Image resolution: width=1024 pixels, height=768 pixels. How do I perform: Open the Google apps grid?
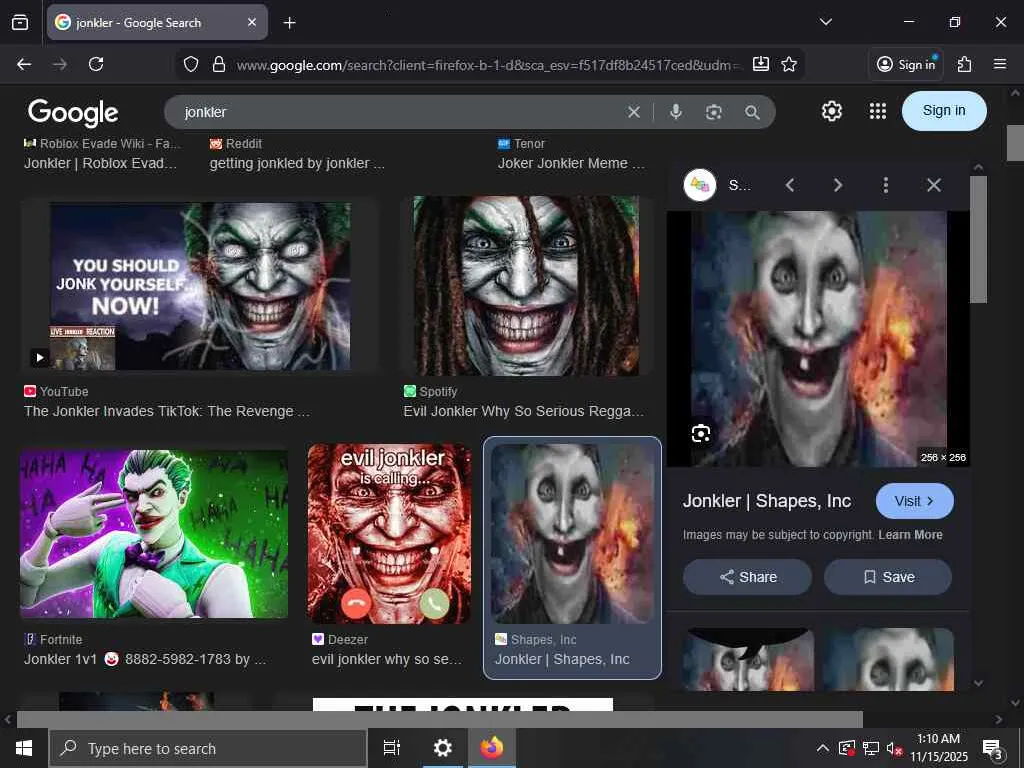878,111
